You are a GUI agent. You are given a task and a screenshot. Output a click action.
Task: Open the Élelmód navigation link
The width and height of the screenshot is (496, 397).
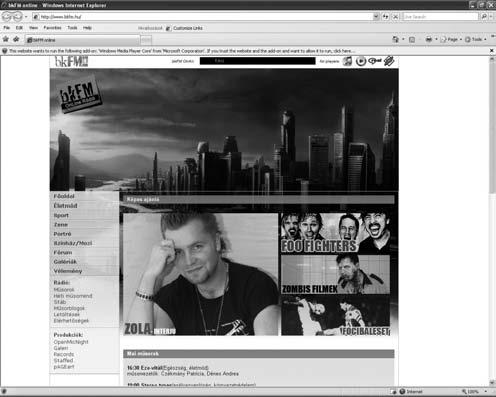[x=65, y=206]
